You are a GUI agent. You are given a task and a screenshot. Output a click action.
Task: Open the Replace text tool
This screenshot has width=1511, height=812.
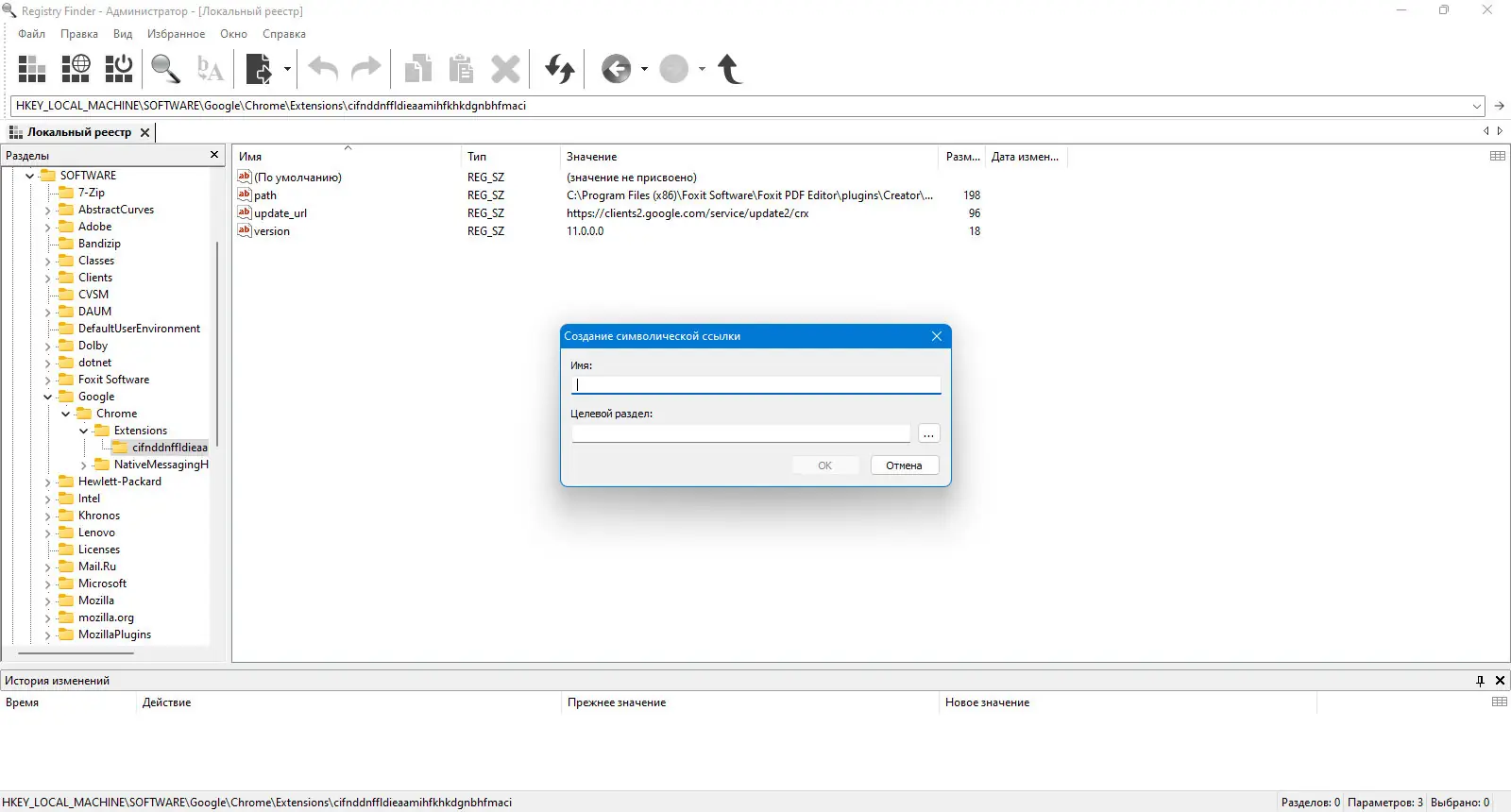pos(210,69)
